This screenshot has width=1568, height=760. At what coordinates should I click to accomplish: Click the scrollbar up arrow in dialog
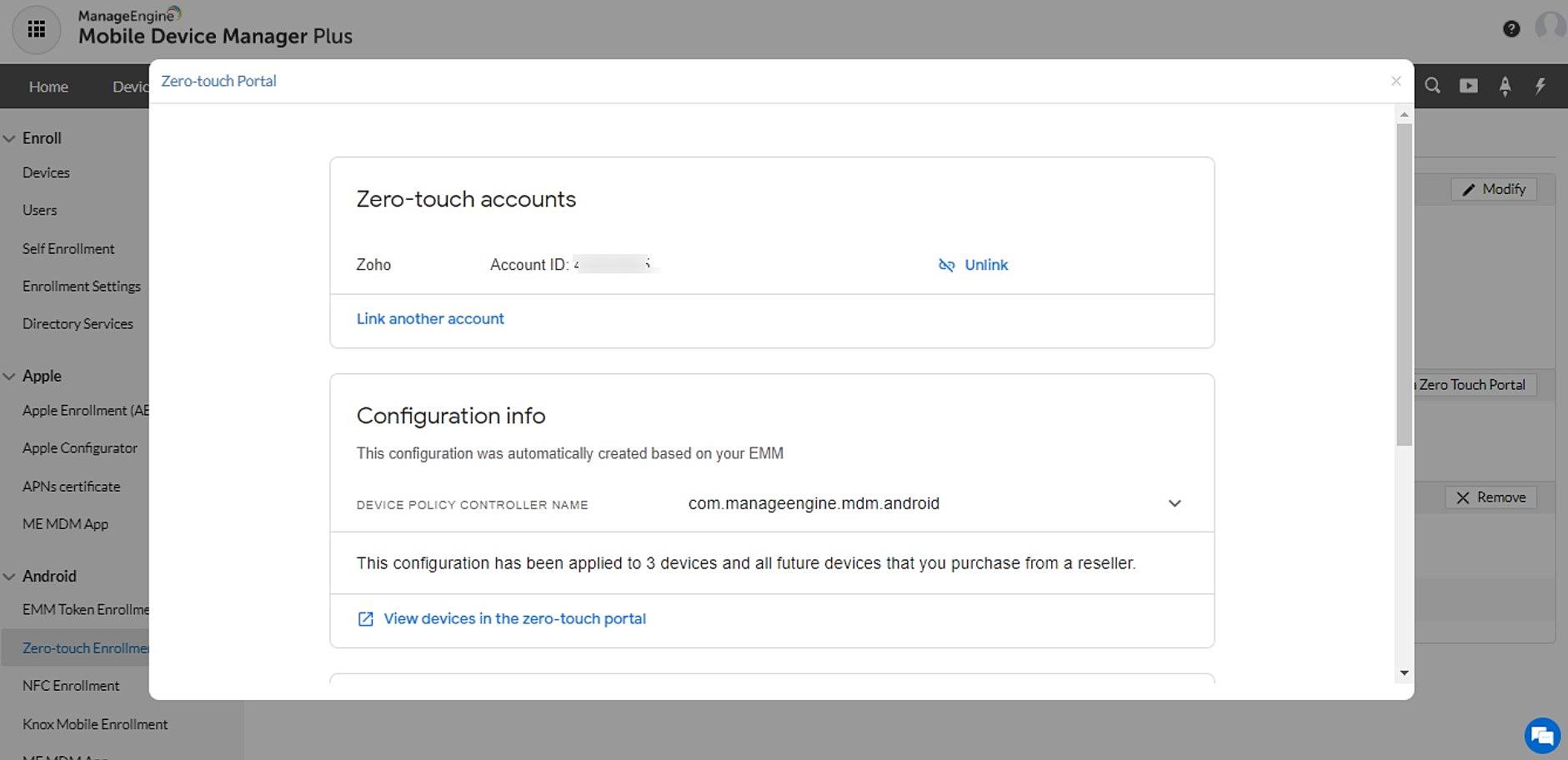point(1405,114)
